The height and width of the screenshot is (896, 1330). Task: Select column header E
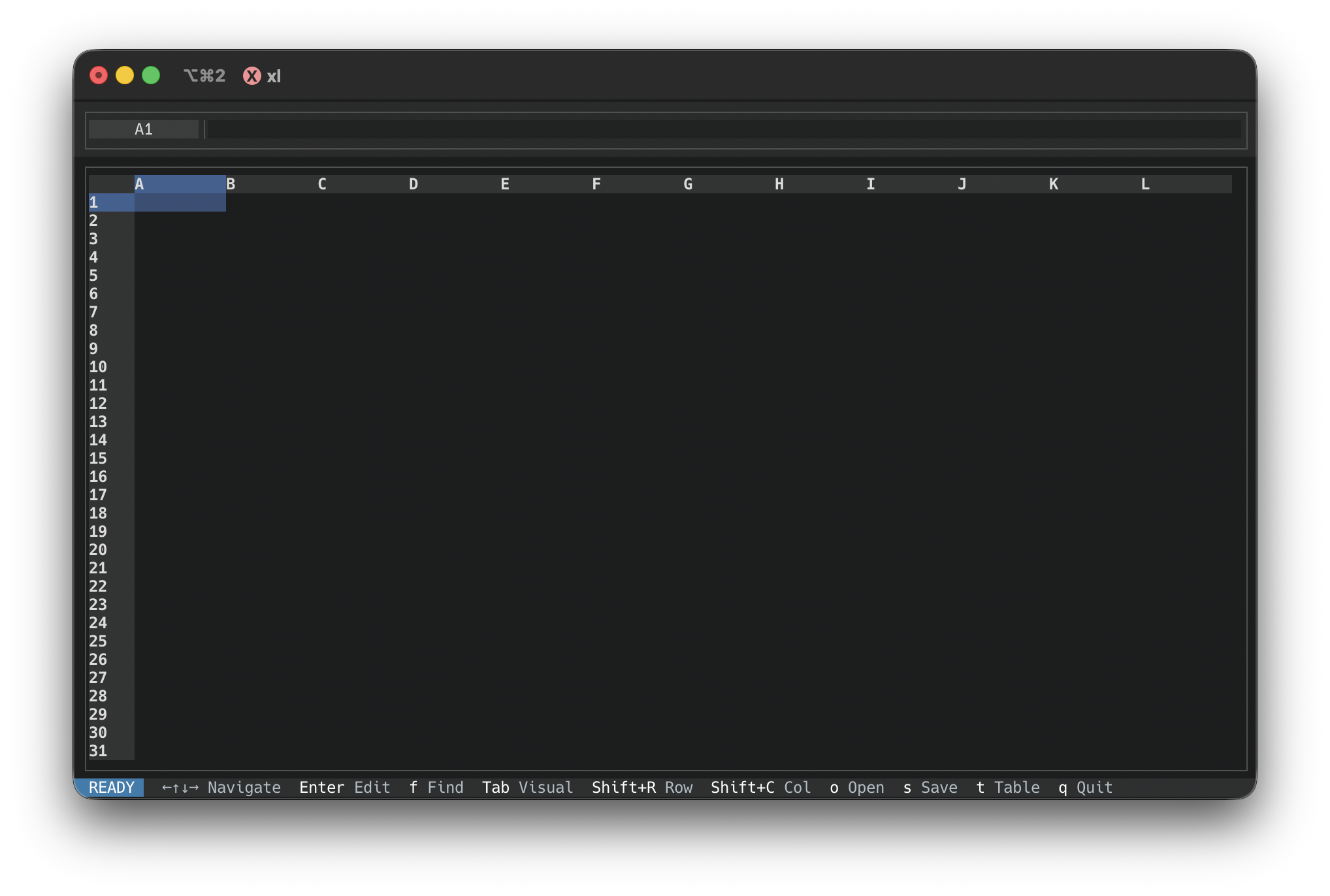(546, 184)
